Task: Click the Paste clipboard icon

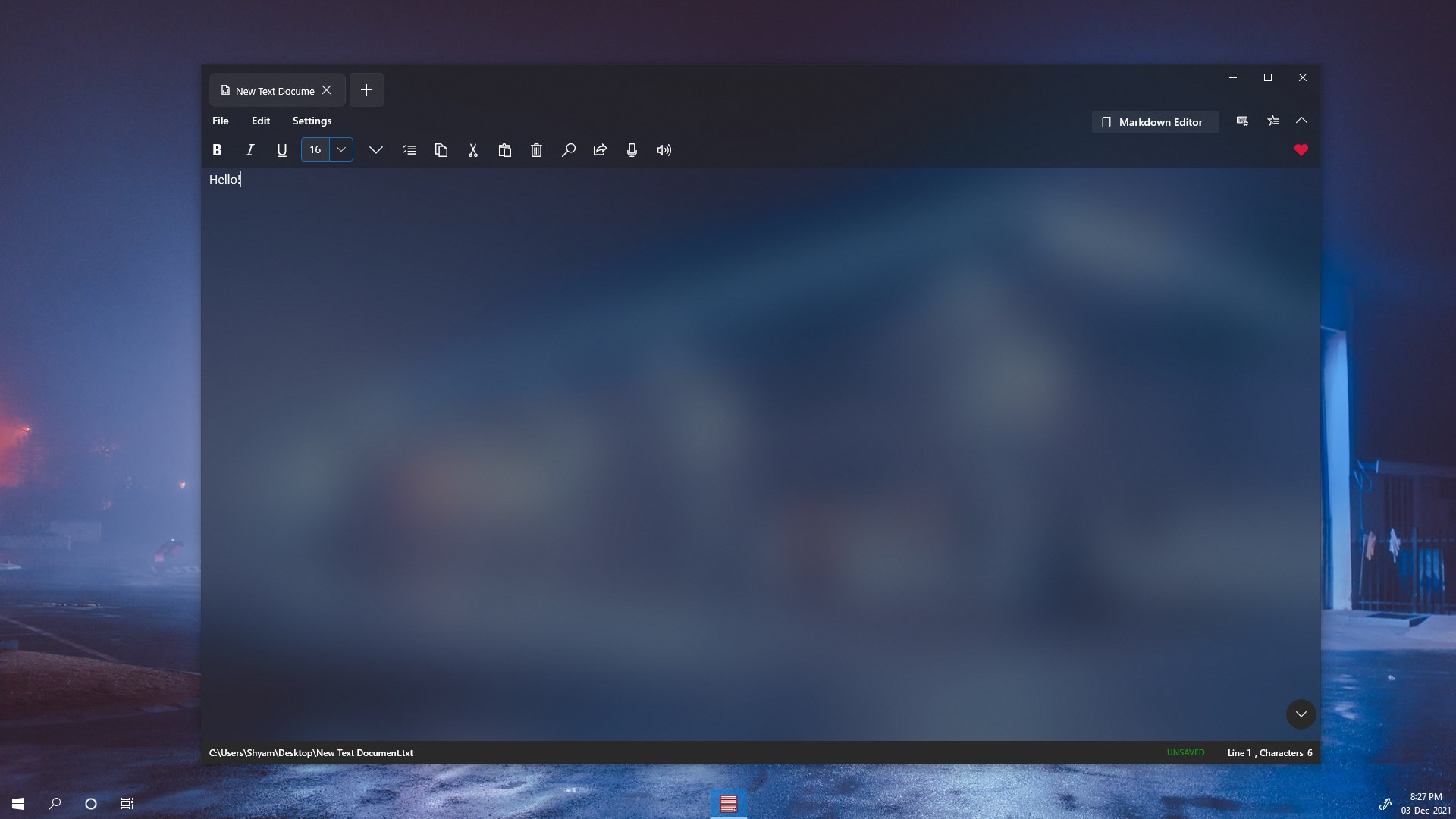Action: 505,150
